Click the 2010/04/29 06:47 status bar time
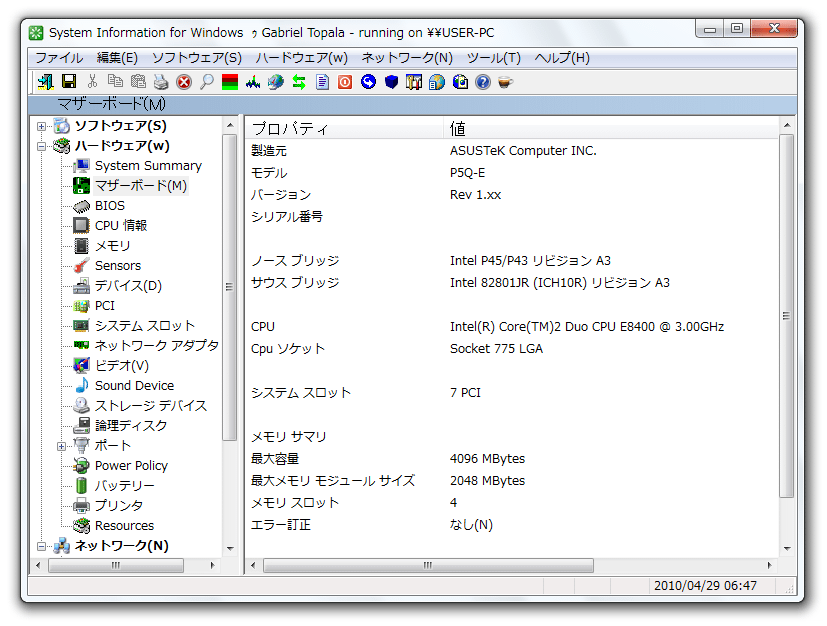827x626 pixels. pos(705,586)
